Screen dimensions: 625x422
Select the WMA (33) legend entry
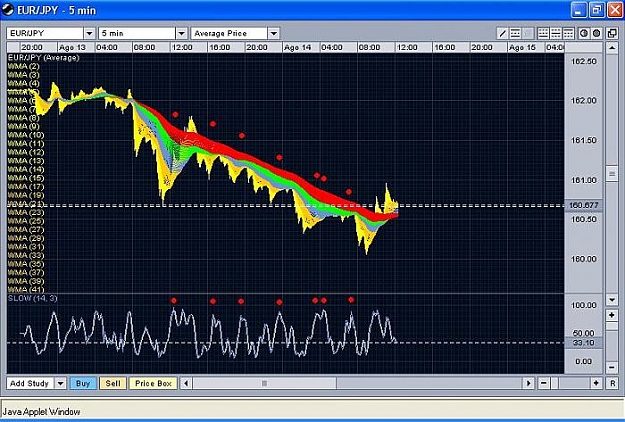coord(26,255)
